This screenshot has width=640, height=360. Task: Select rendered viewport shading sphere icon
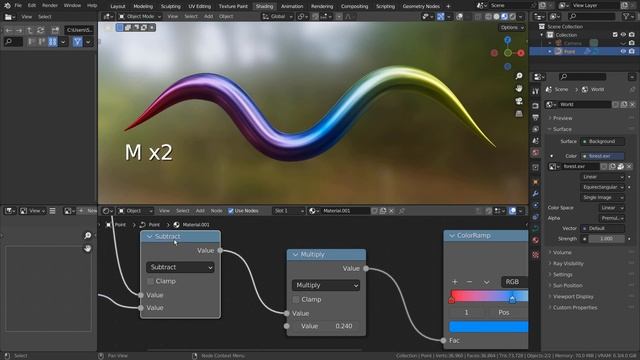tap(513, 17)
